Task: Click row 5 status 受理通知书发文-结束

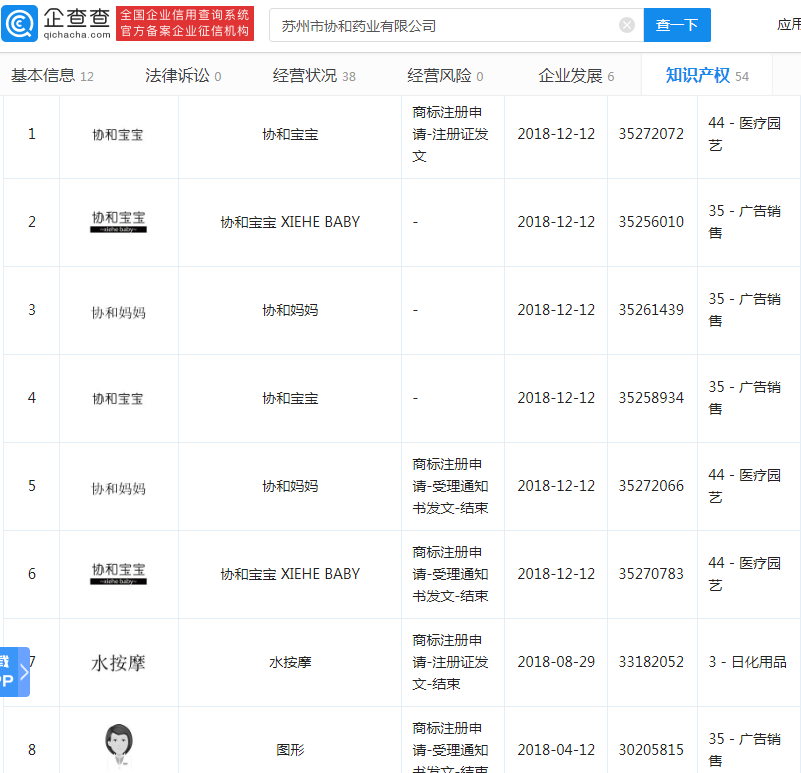Action: click(x=450, y=486)
